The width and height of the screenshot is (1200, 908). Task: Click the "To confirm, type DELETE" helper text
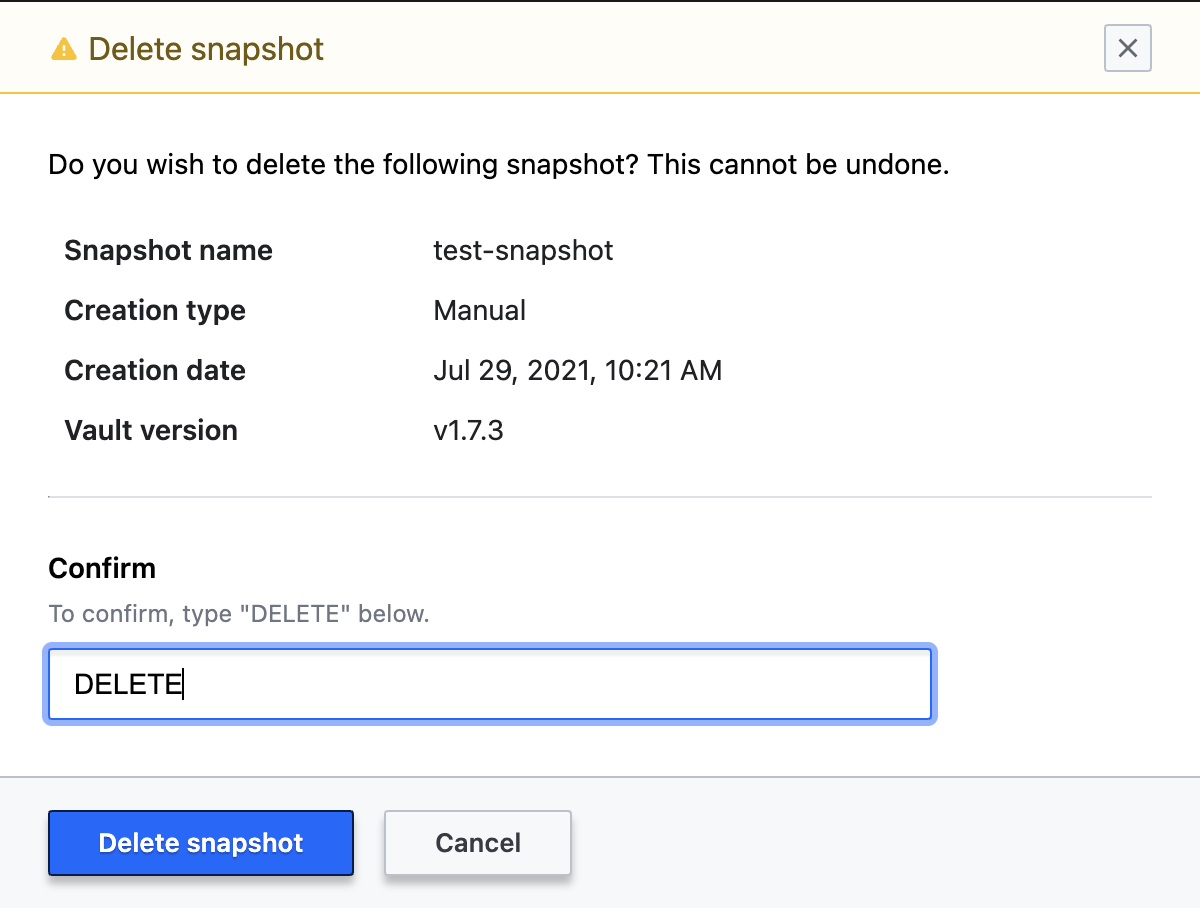[239, 613]
